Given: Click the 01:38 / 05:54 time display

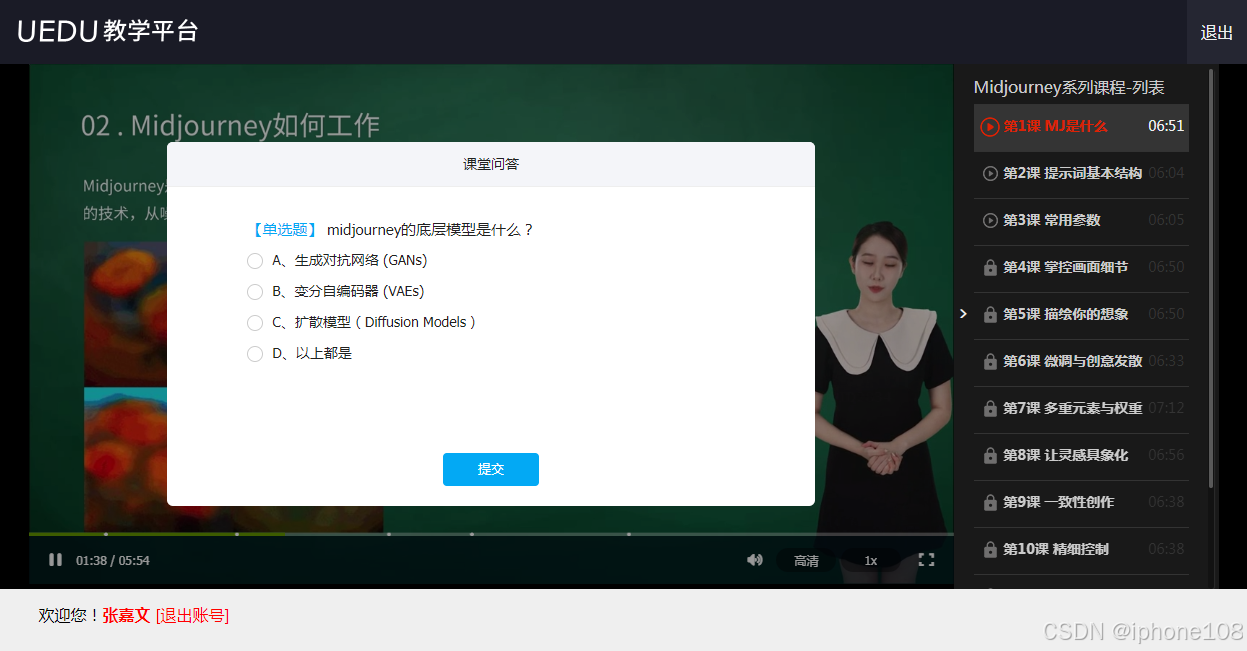Looking at the screenshot, I should point(113,561).
